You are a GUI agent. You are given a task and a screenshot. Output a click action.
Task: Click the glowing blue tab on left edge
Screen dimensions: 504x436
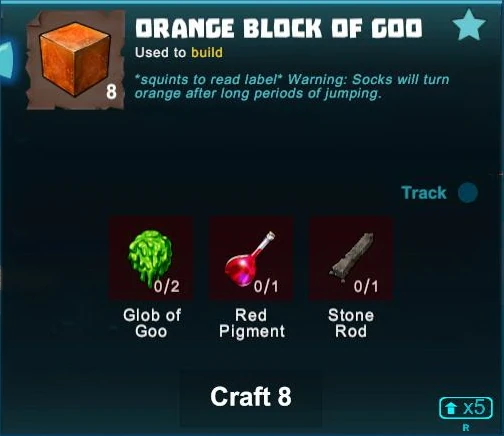6,63
